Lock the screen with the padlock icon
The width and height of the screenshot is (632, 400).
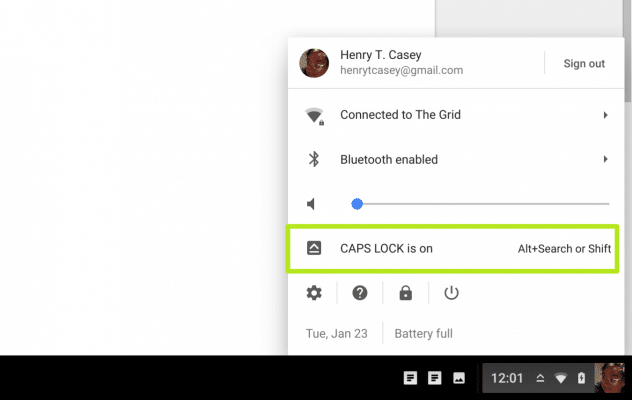click(x=405, y=293)
